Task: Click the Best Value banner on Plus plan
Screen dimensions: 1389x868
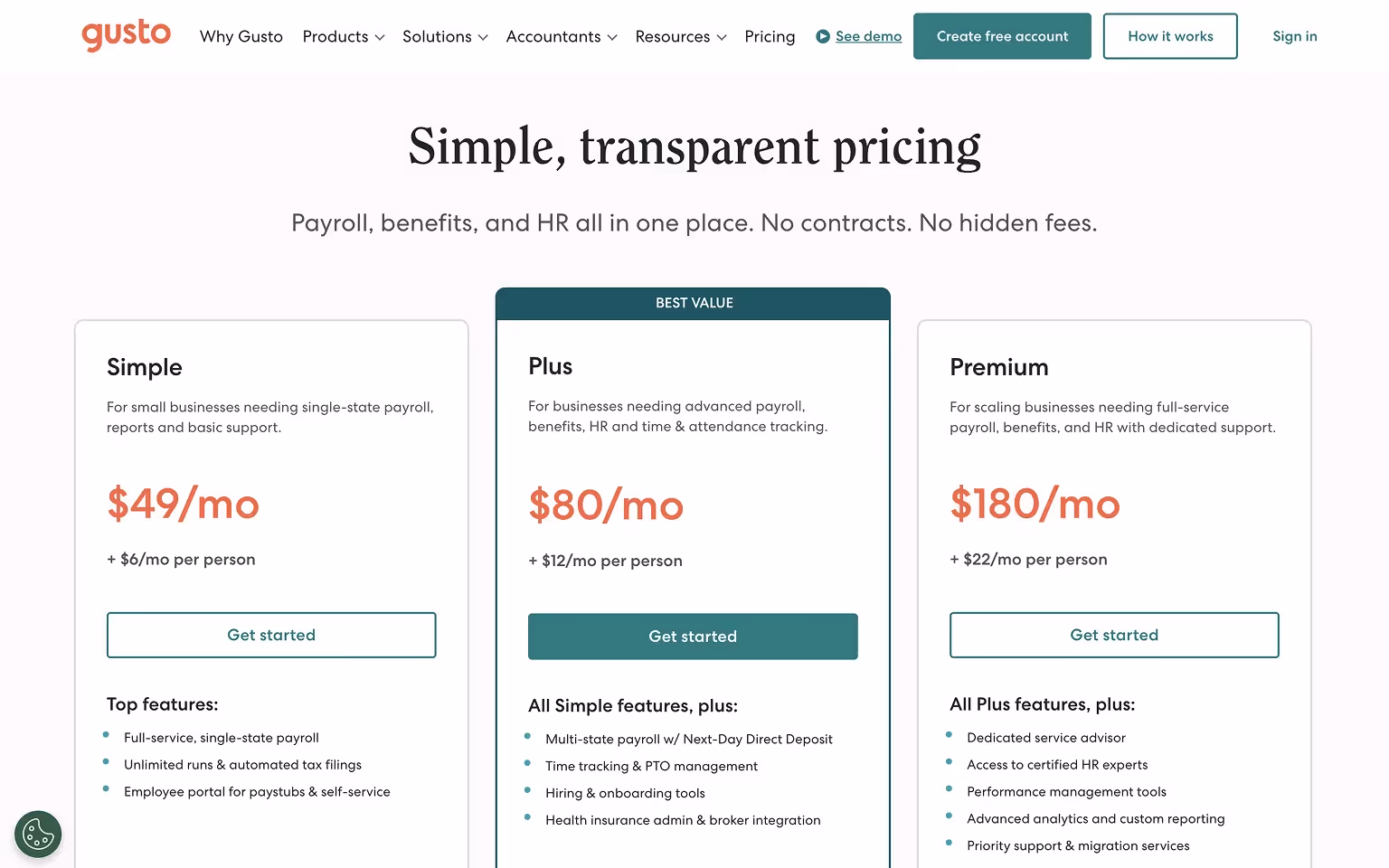Action: pyautogui.click(x=693, y=303)
